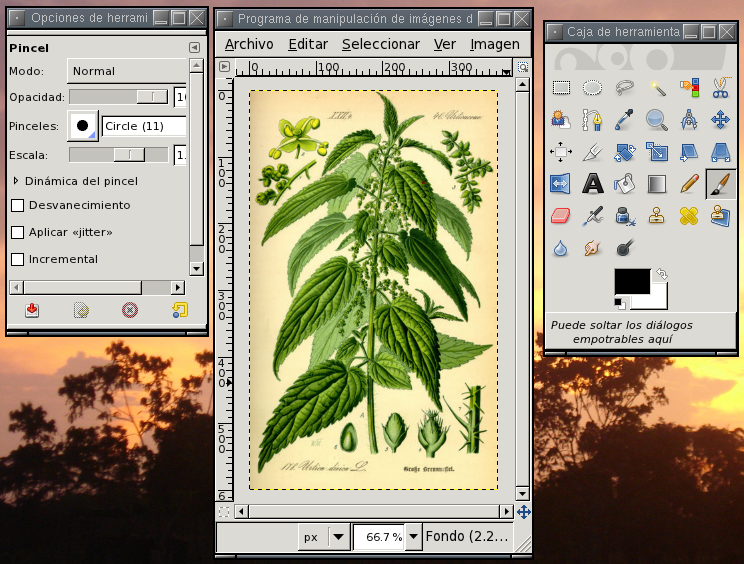
Task: Open the Pincel tab configuration menu arrow
Action: 194,47
